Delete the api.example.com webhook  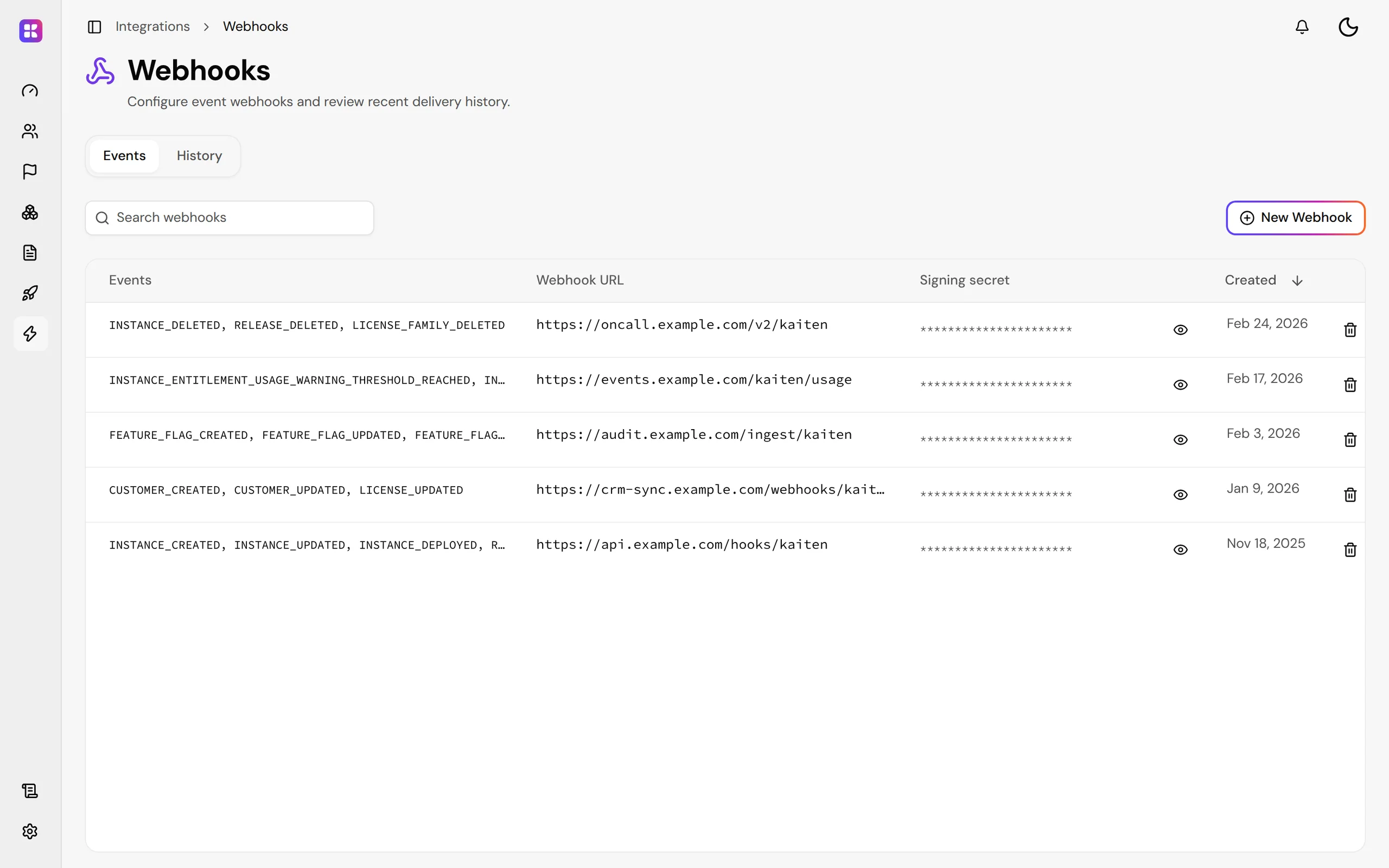coord(1350,550)
